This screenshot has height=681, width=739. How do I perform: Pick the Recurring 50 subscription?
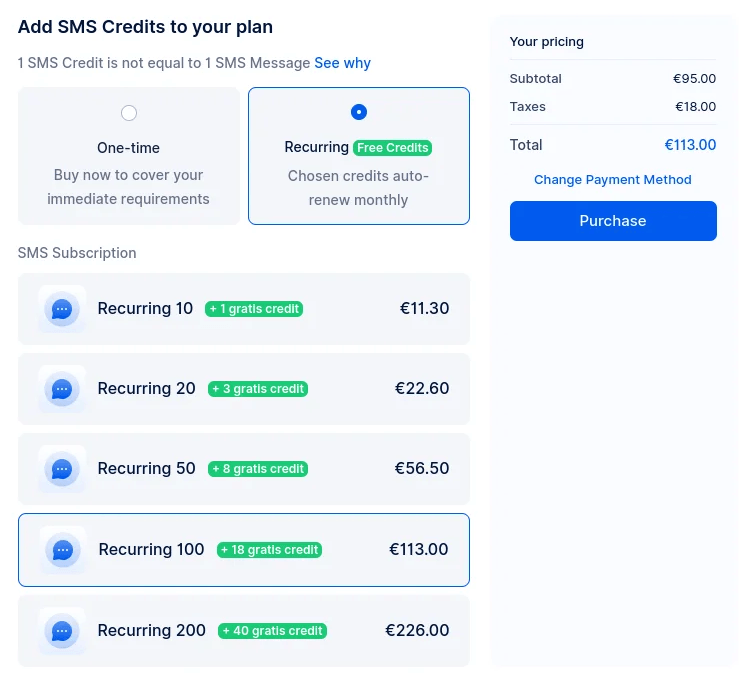(244, 469)
